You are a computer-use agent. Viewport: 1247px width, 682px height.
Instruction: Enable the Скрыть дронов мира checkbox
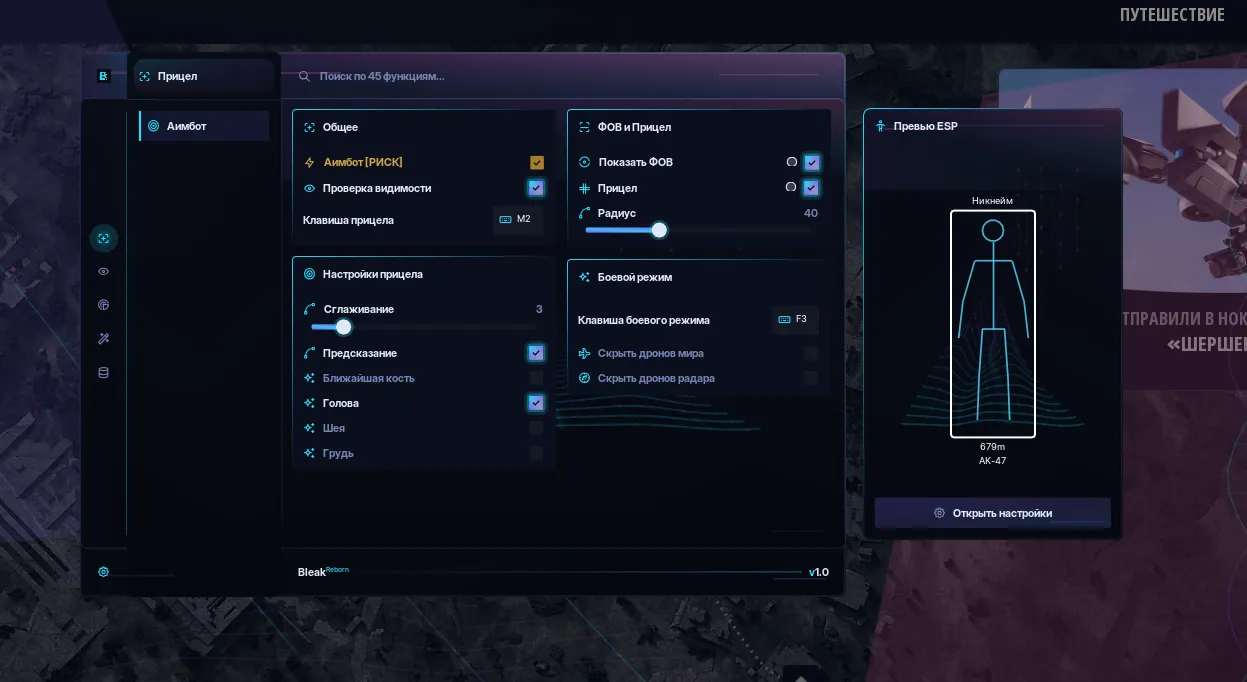click(x=810, y=353)
